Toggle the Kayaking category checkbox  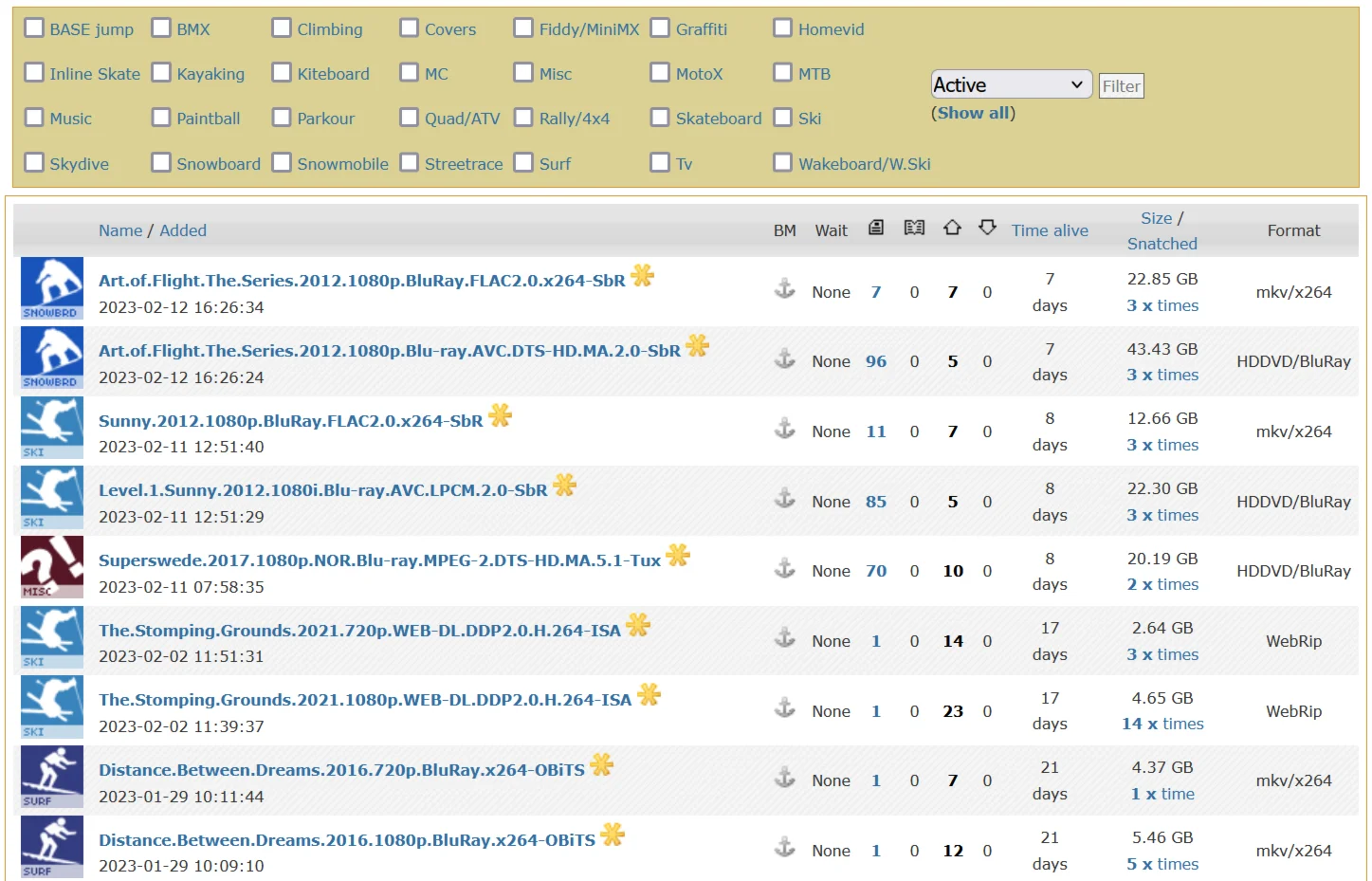tap(161, 72)
